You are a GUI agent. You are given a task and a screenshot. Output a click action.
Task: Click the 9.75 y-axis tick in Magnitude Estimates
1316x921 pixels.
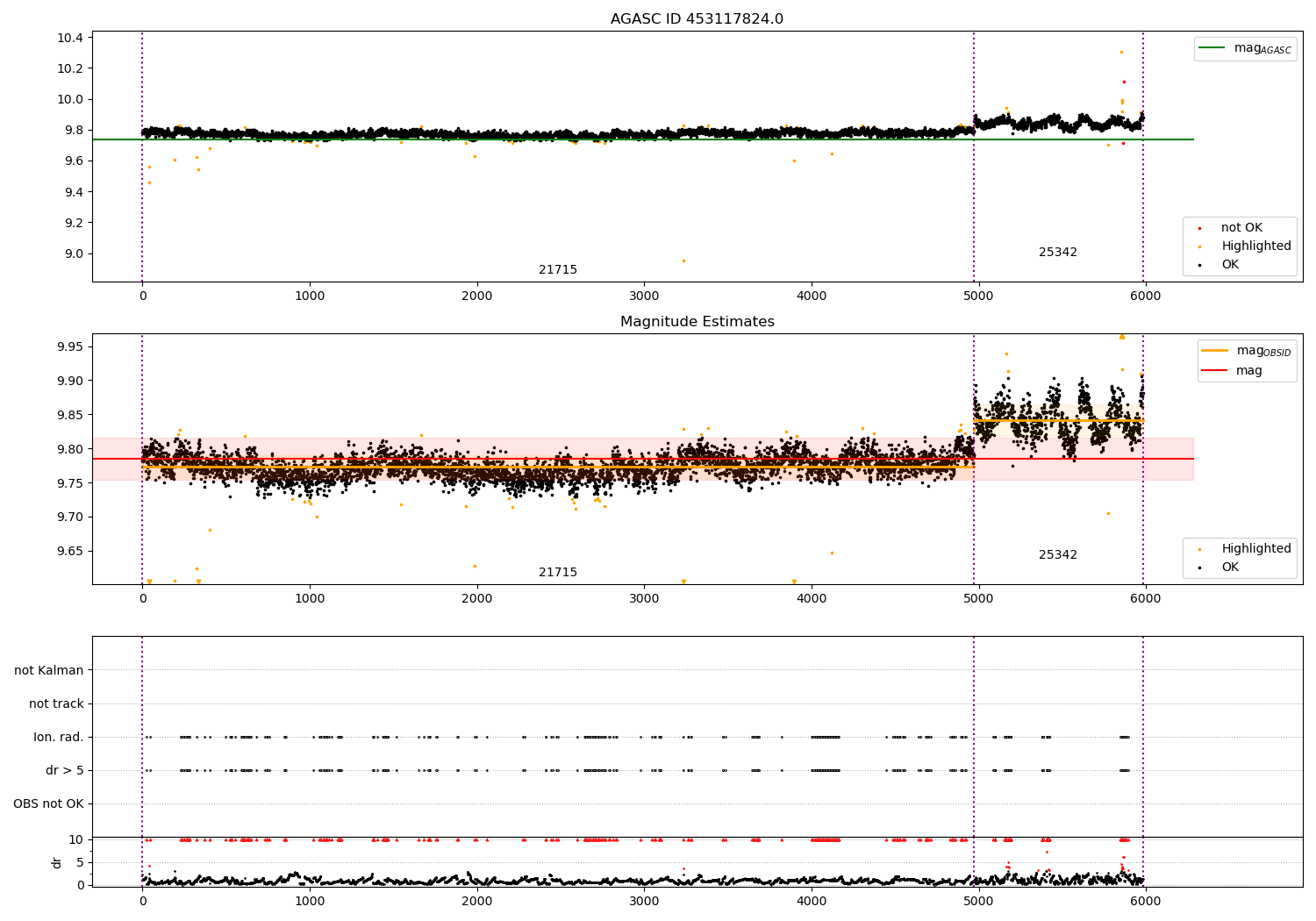pos(69,484)
